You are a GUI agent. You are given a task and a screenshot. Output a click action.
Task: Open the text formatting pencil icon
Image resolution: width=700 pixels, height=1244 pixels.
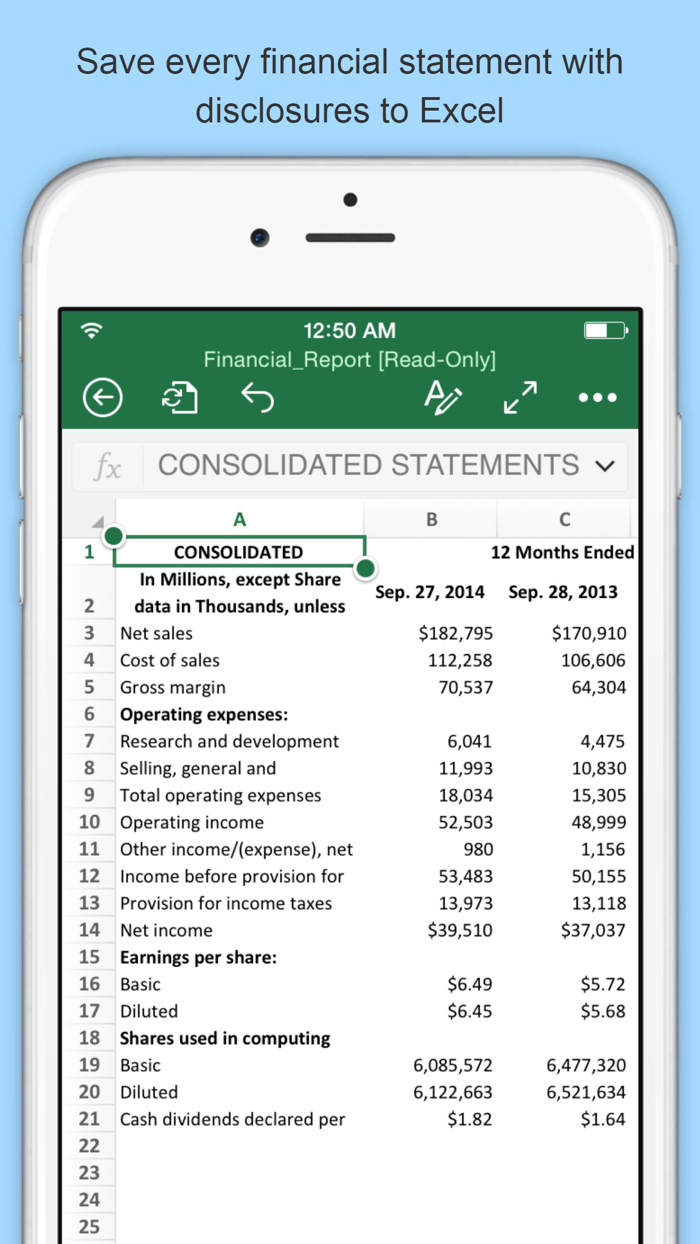tap(442, 397)
